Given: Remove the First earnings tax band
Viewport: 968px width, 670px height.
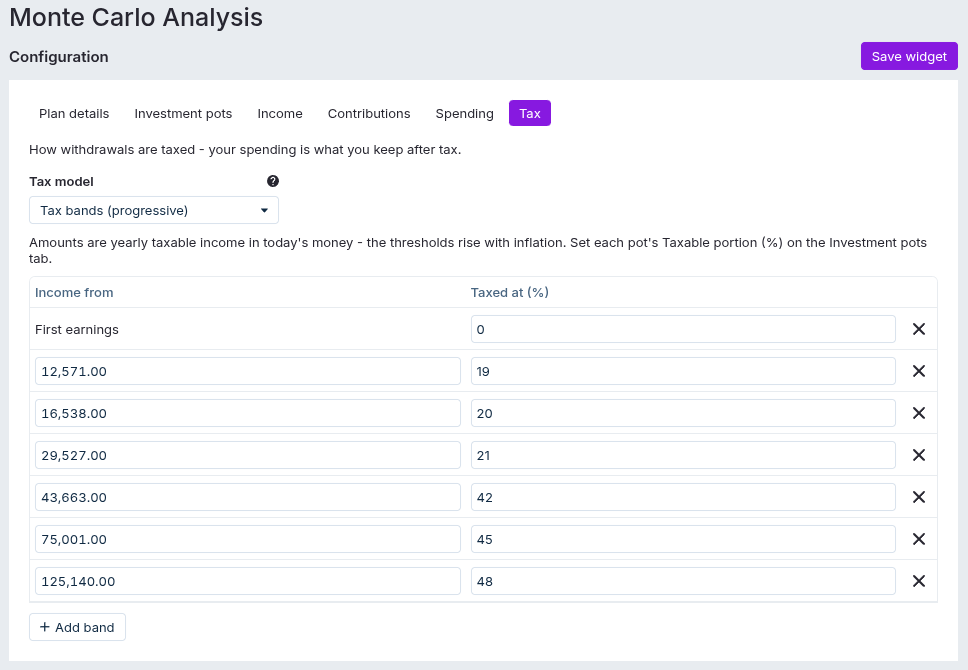Looking at the screenshot, I should click(919, 329).
